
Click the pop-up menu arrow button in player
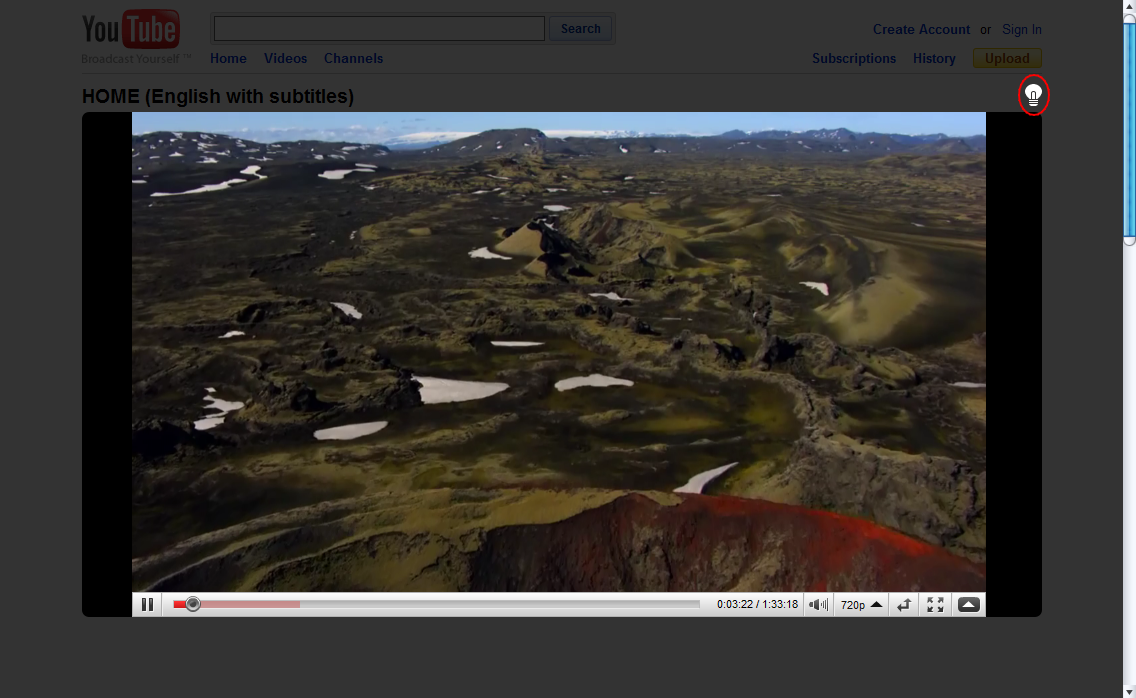pyautogui.click(x=969, y=604)
